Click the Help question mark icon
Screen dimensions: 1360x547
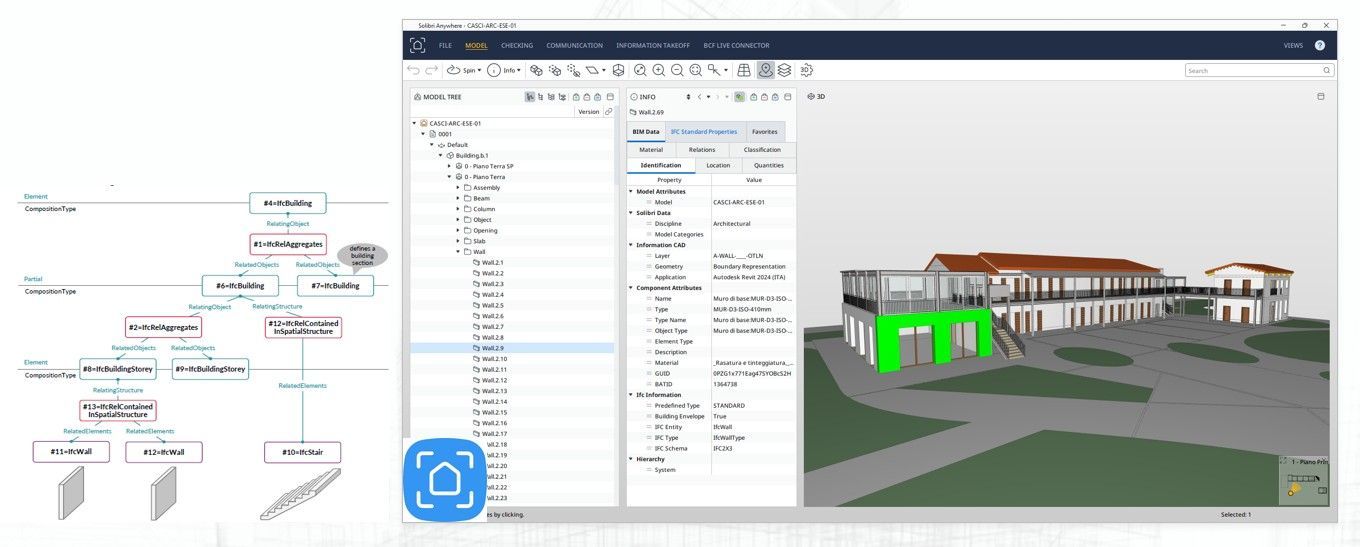click(x=1319, y=45)
